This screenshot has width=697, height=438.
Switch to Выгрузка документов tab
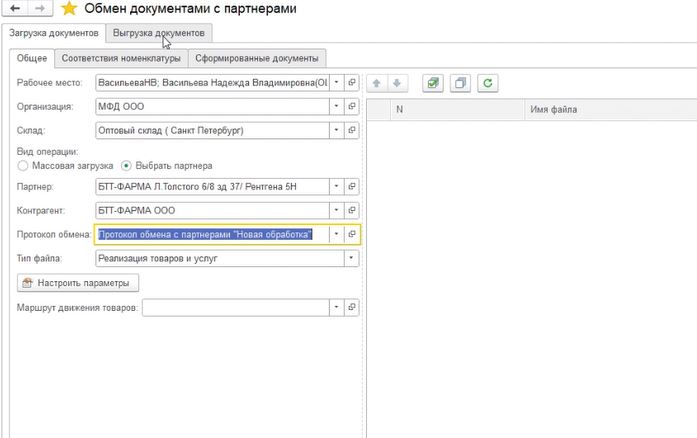click(x=159, y=33)
